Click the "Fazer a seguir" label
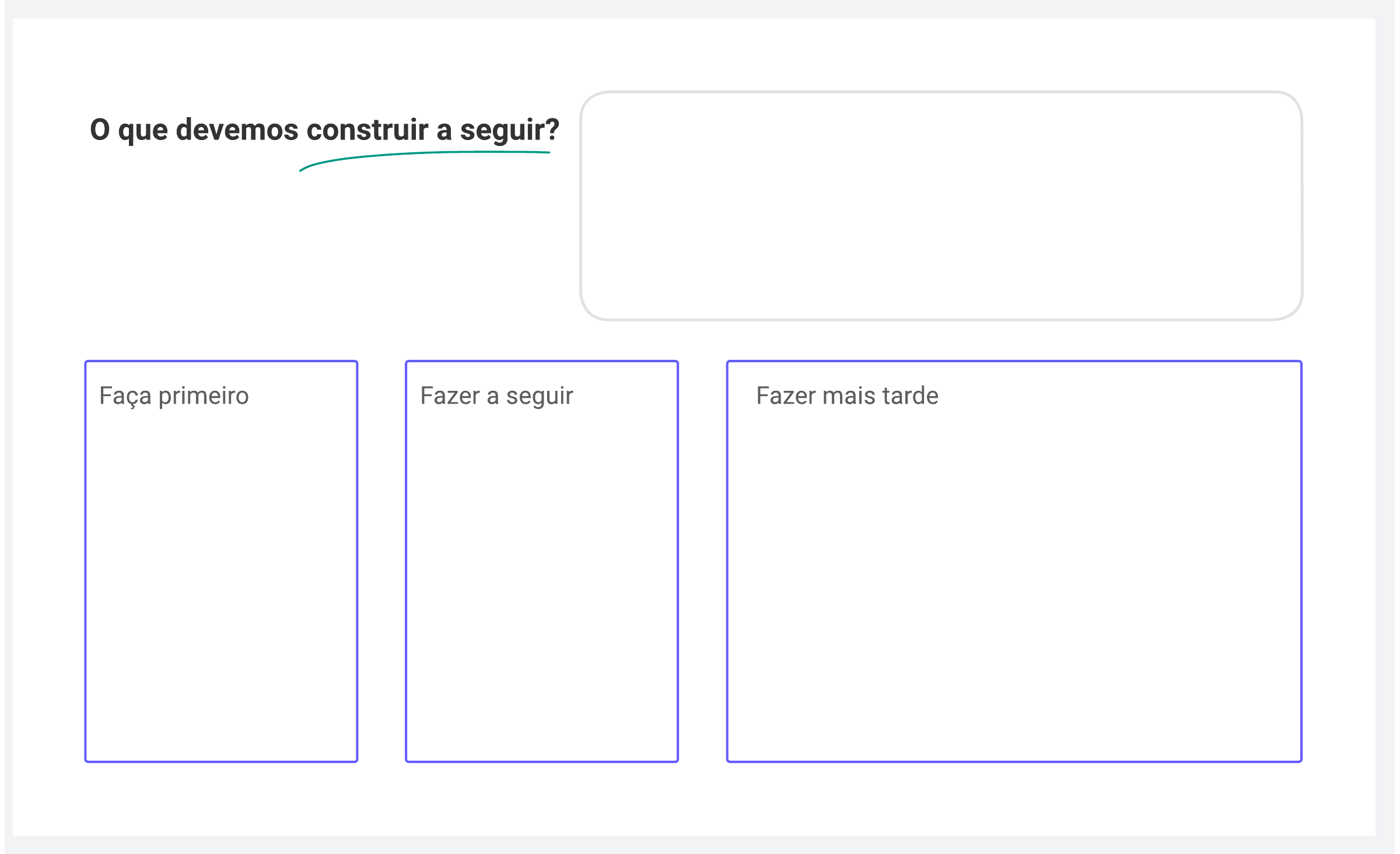This screenshot has height=854, width=1400. [496, 395]
